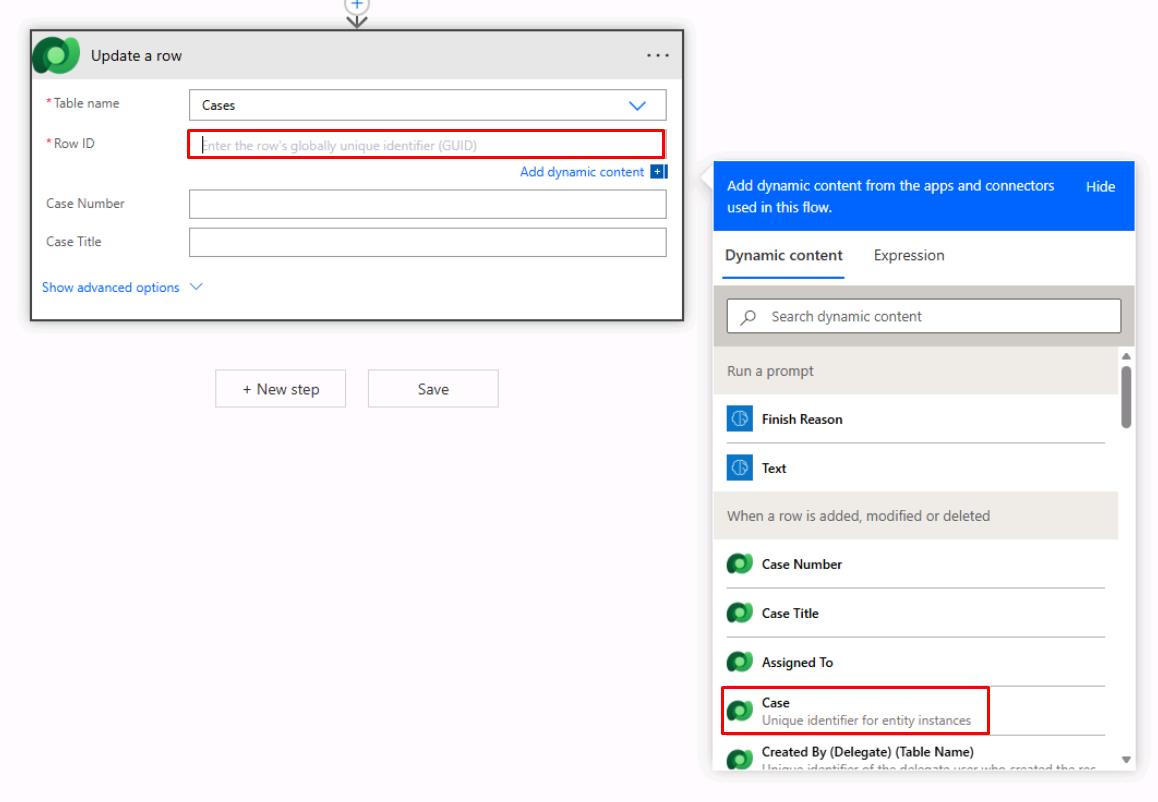Click the Search dynamic content field
Screen dimensions: 1158x802
tap(923, 316)
